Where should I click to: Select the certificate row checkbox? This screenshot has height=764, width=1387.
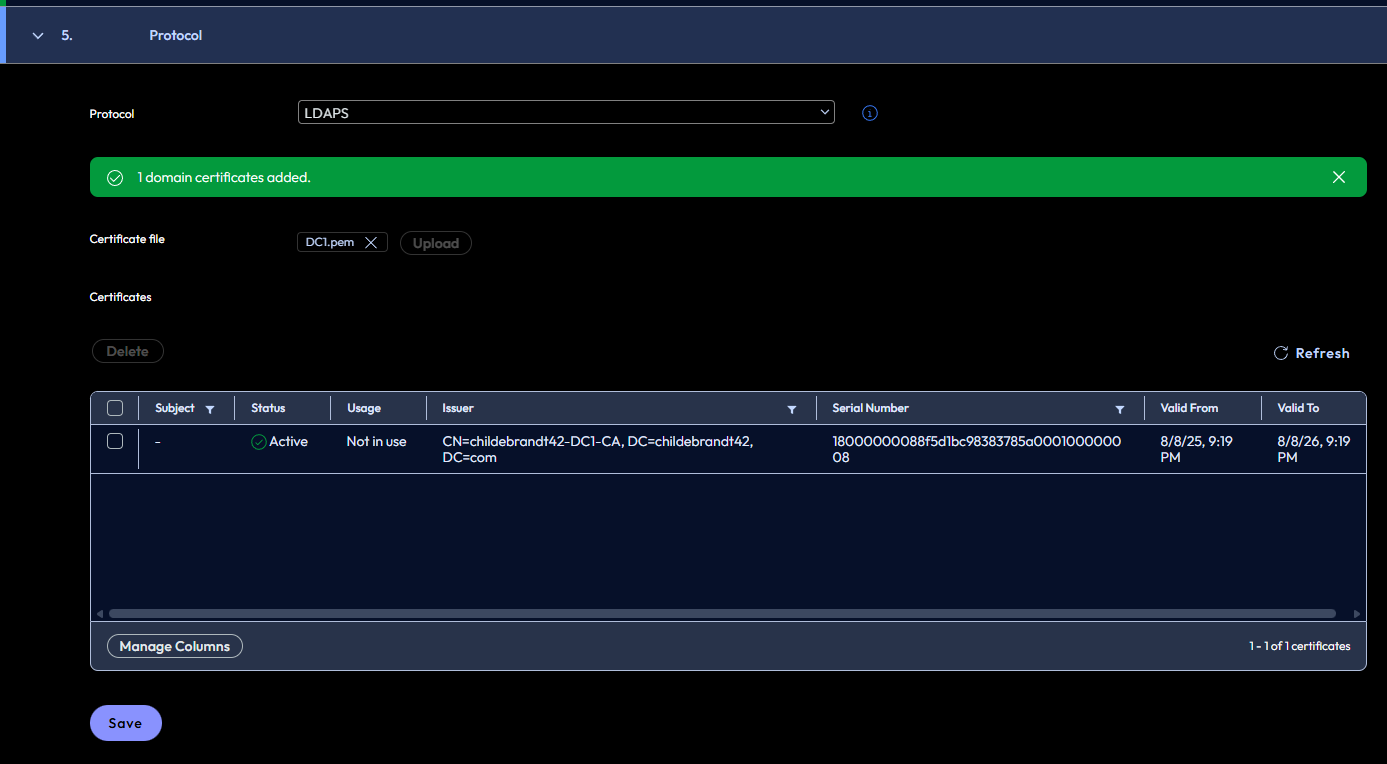click(x=115, y=441)
